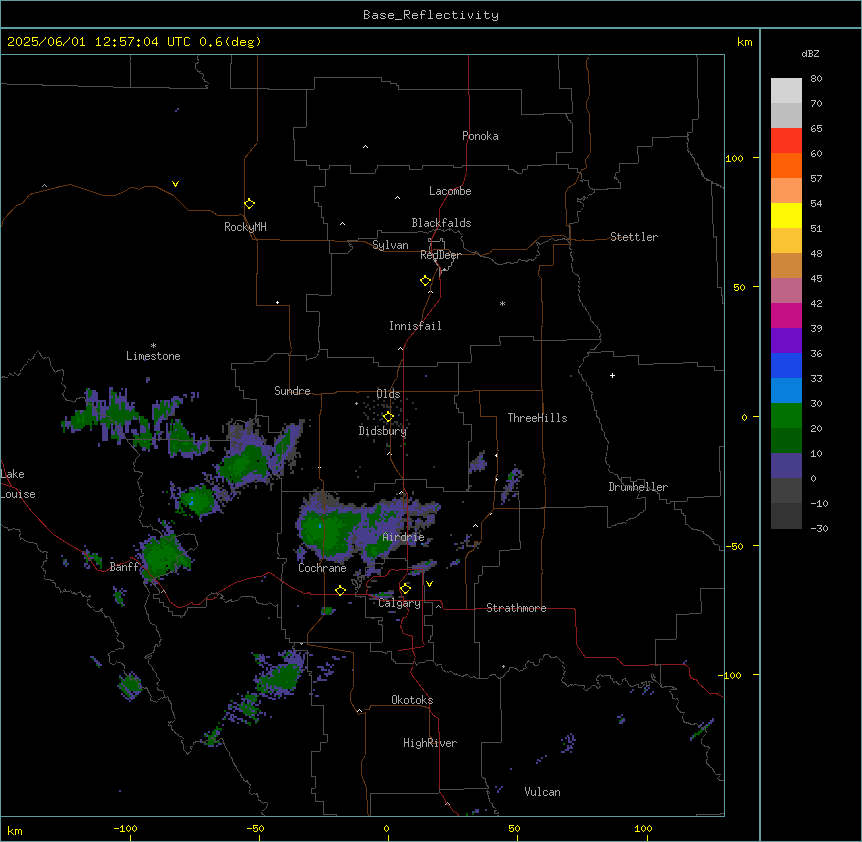Viewport: 862px width, 842px height.
Task: Select the Innisfail label
Action: pos(415,326)
